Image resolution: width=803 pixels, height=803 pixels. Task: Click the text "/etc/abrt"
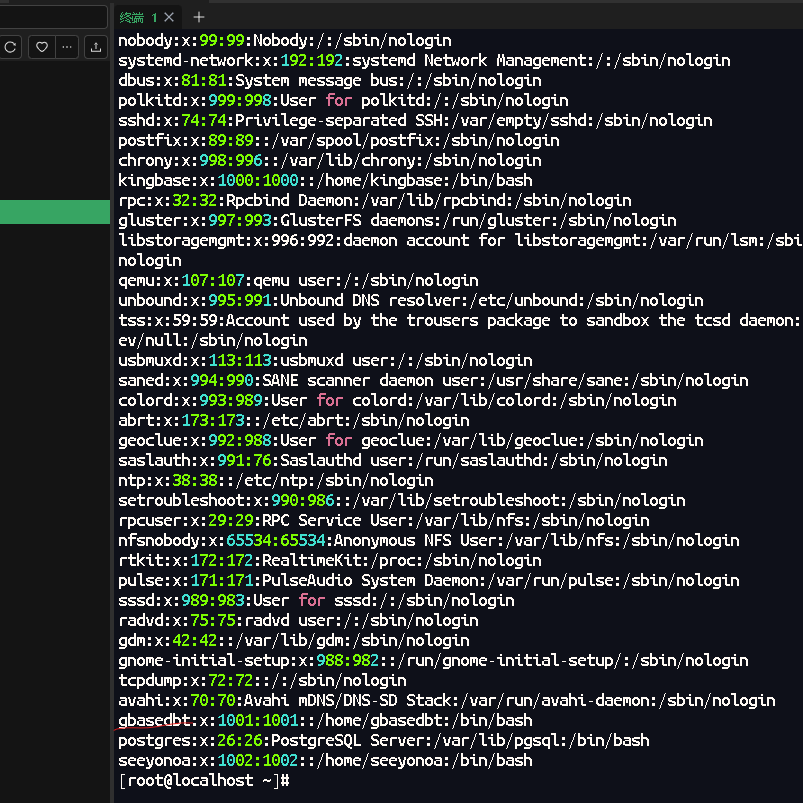pos(302,420)
